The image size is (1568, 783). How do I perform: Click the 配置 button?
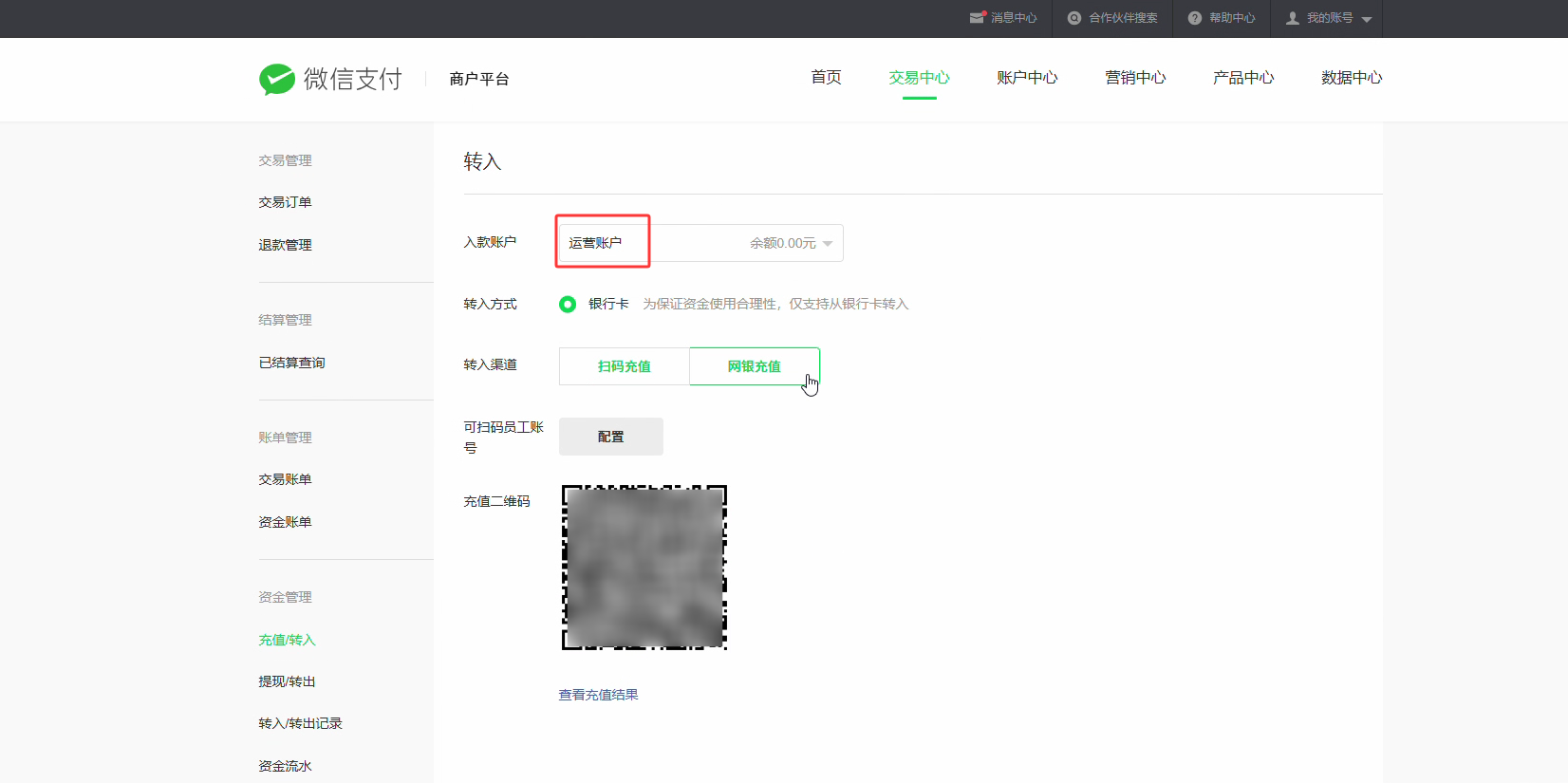[611, 437]
